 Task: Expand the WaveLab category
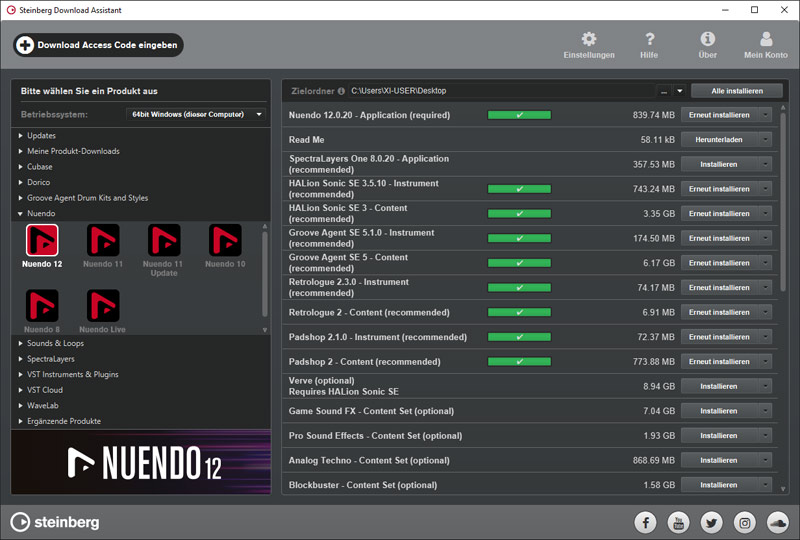(x=20, y=406)
